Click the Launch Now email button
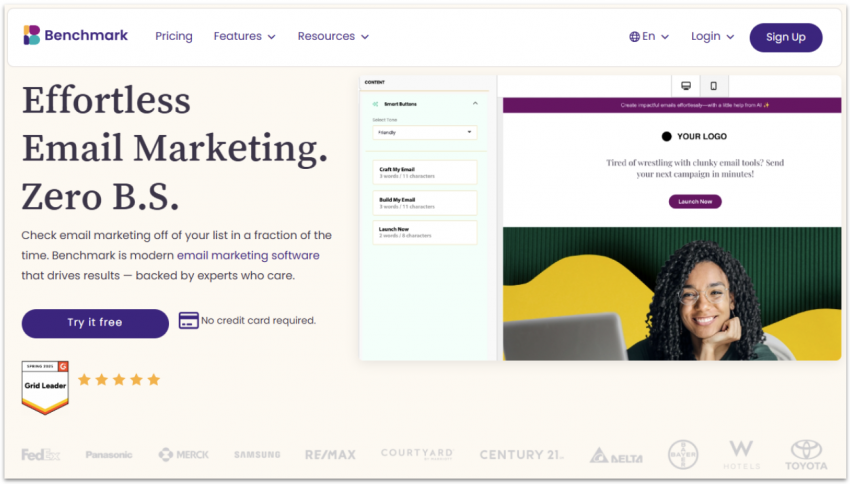This screenshot has height=484, width=850. click(695, 202)
